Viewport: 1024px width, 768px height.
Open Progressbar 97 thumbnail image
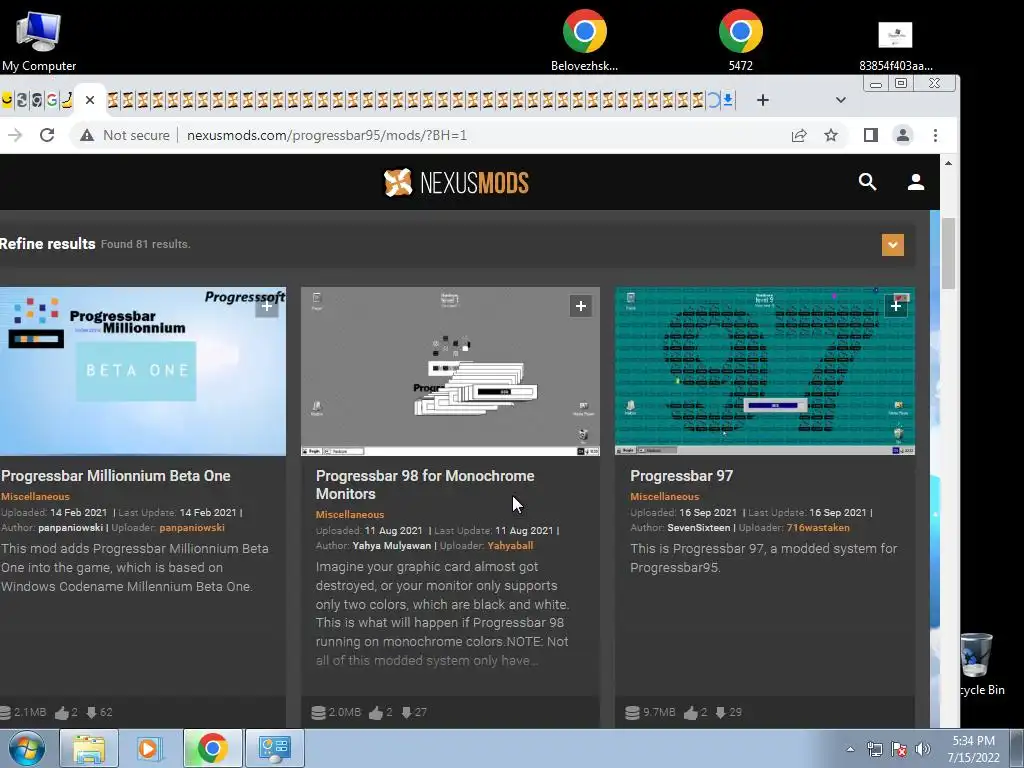(765, 371)
